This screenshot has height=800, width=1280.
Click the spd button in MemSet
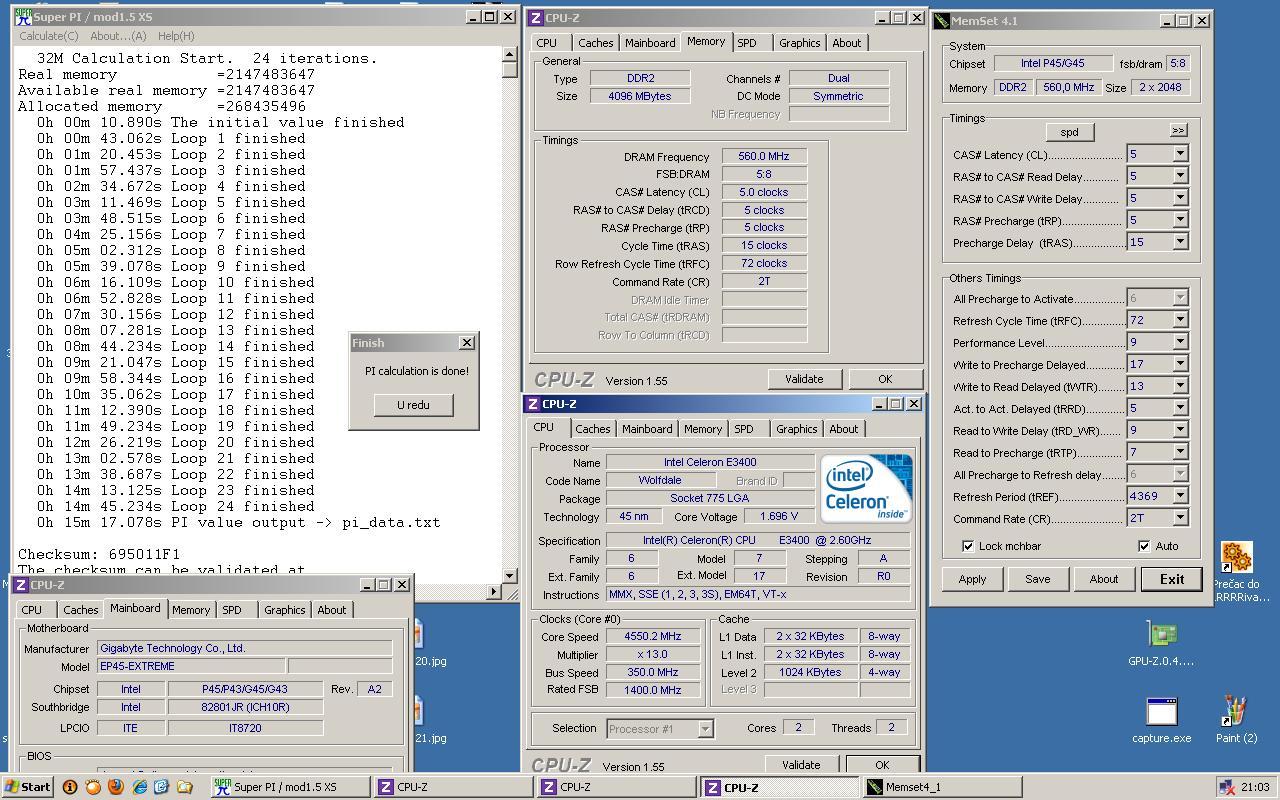(x=1069, y=132)
